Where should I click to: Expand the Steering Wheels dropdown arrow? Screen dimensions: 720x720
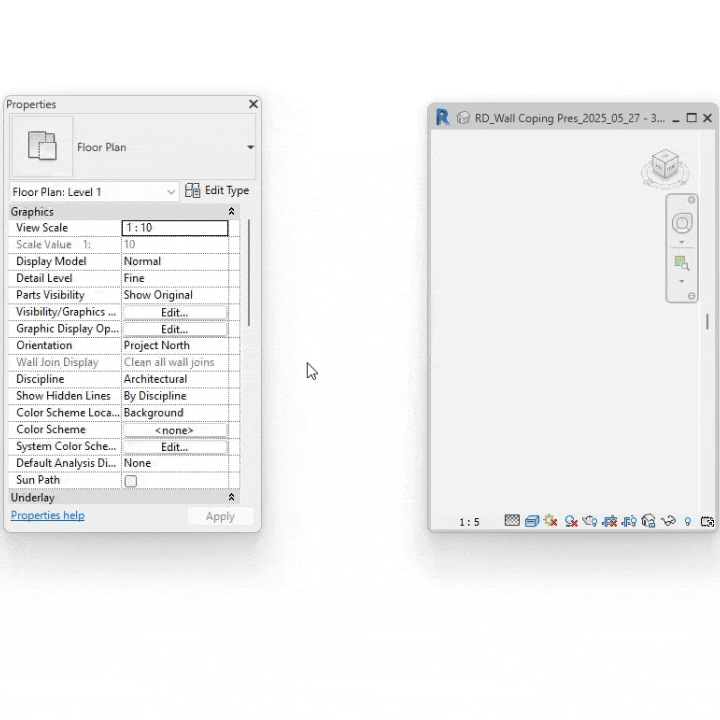(x=682, y=242)
